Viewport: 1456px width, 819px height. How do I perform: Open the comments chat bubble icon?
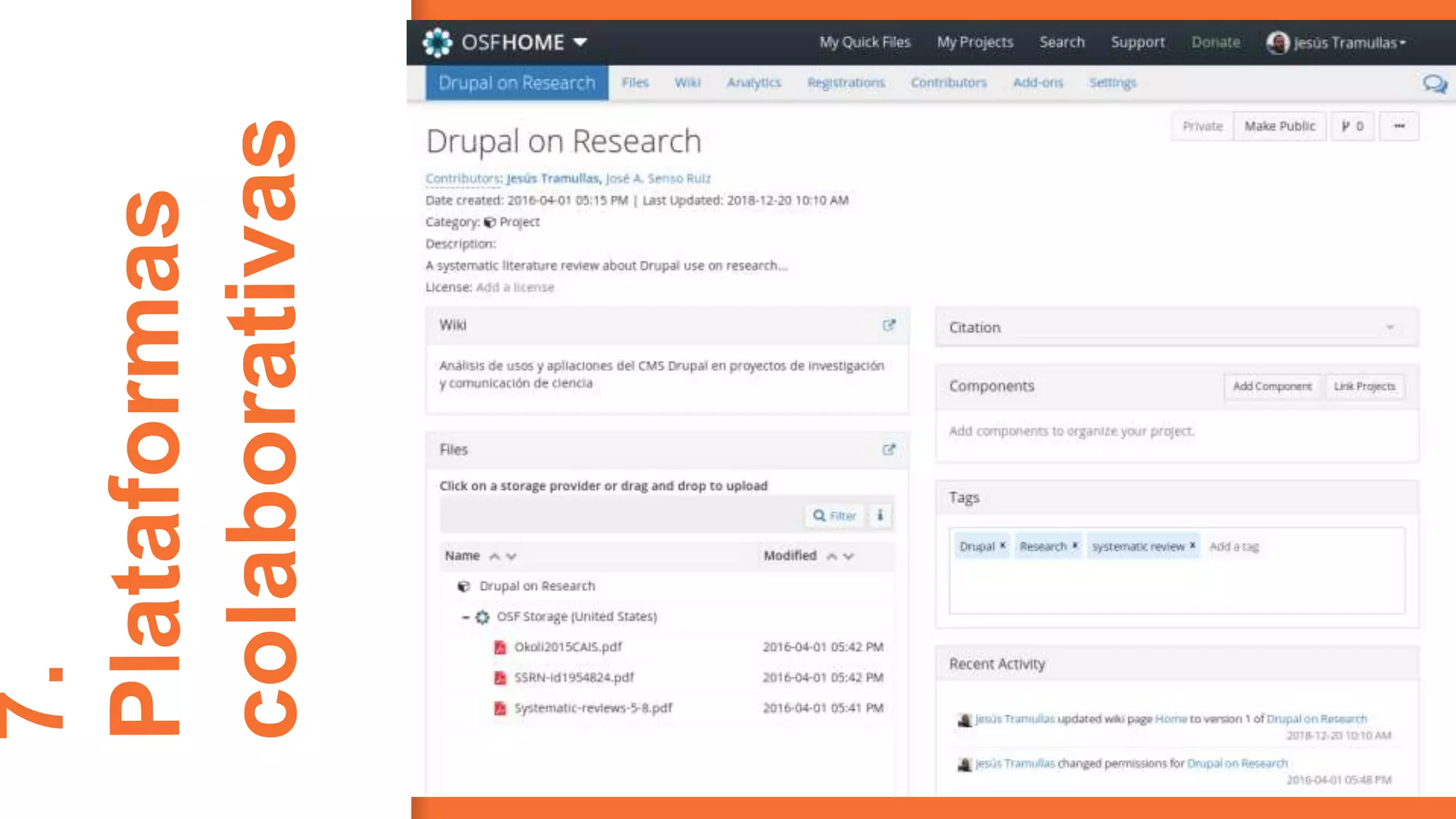(x=1435, y=84)
